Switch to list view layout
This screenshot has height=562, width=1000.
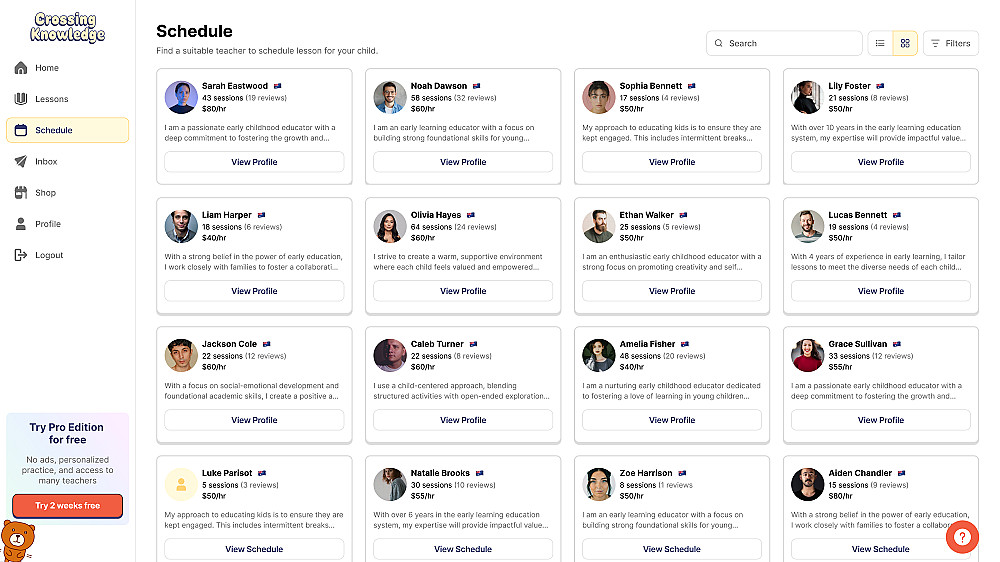click(x=880, y=43)
